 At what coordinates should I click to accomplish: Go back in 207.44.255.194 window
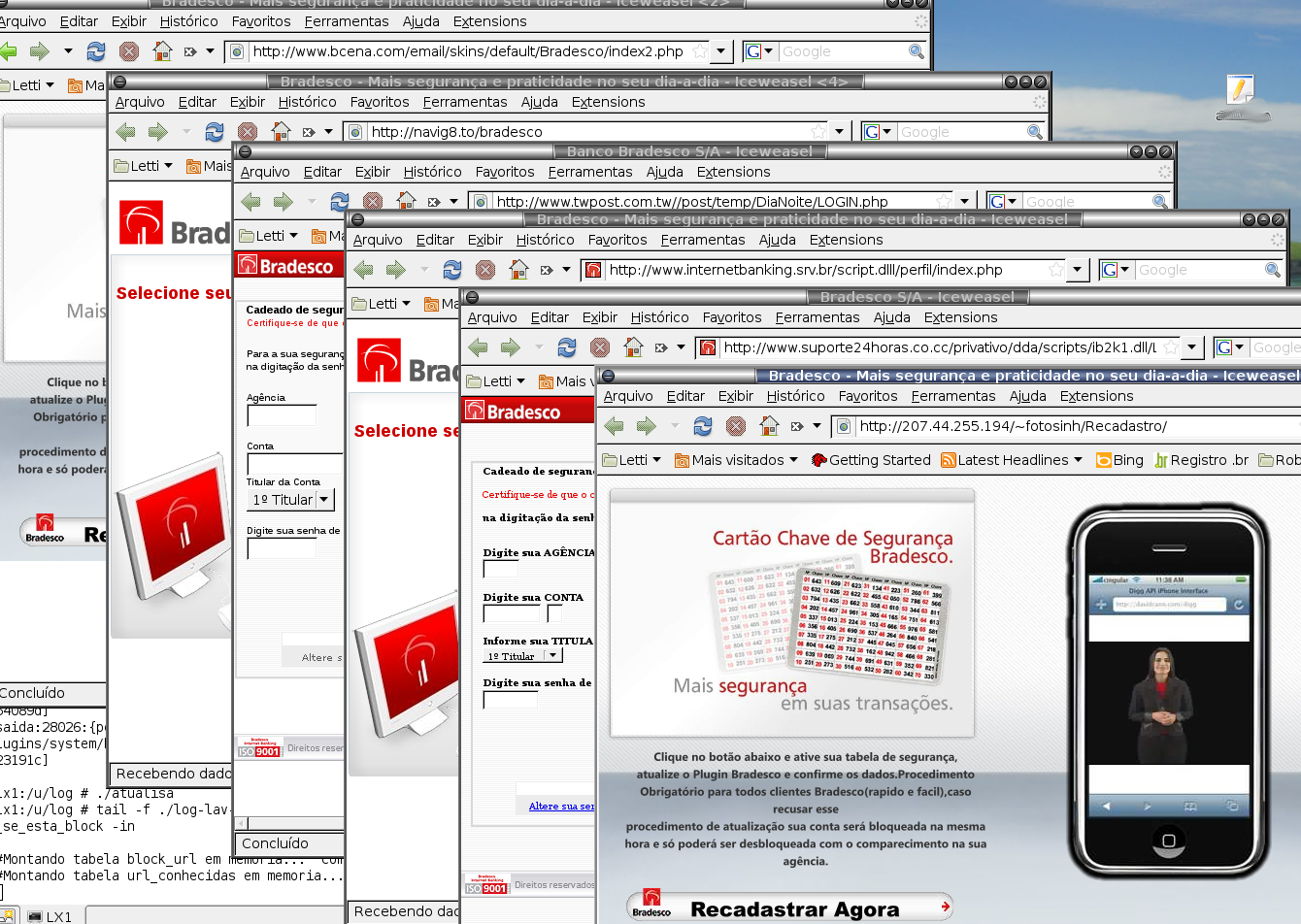(x=614, y=425)
